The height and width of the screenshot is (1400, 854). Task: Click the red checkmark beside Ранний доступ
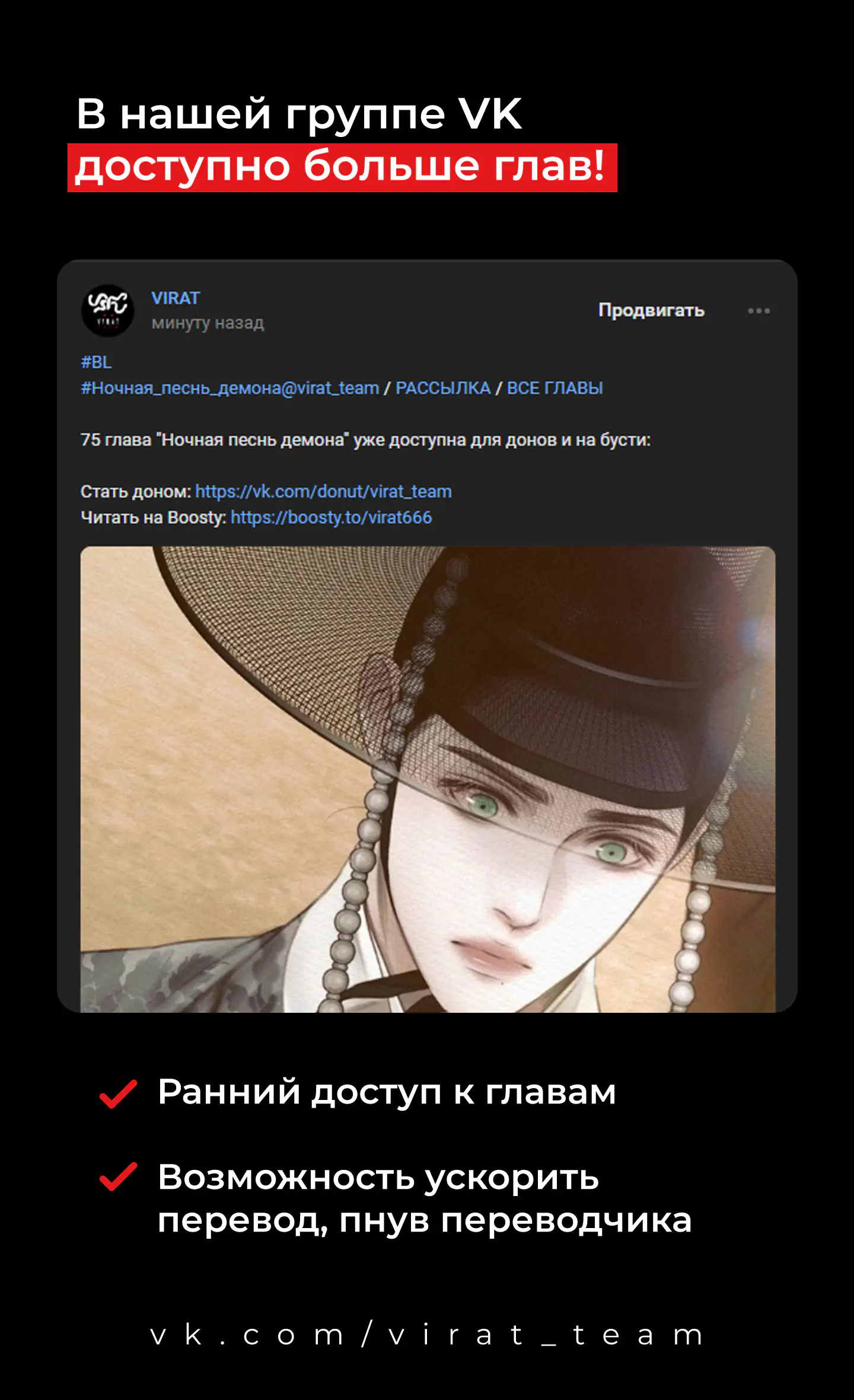[118, 1093]
